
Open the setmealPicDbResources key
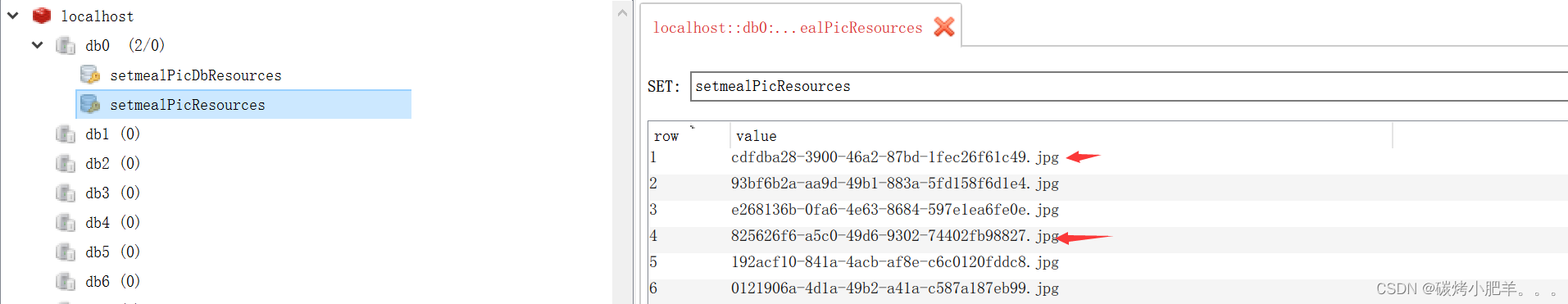pos(196,75)
